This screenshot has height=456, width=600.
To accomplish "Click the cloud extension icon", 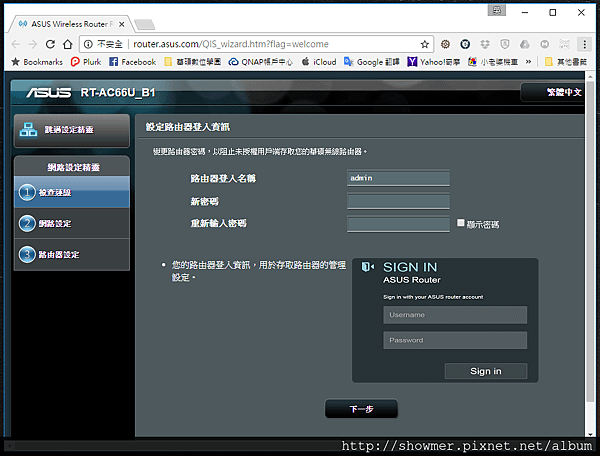I will click(525, 44).
